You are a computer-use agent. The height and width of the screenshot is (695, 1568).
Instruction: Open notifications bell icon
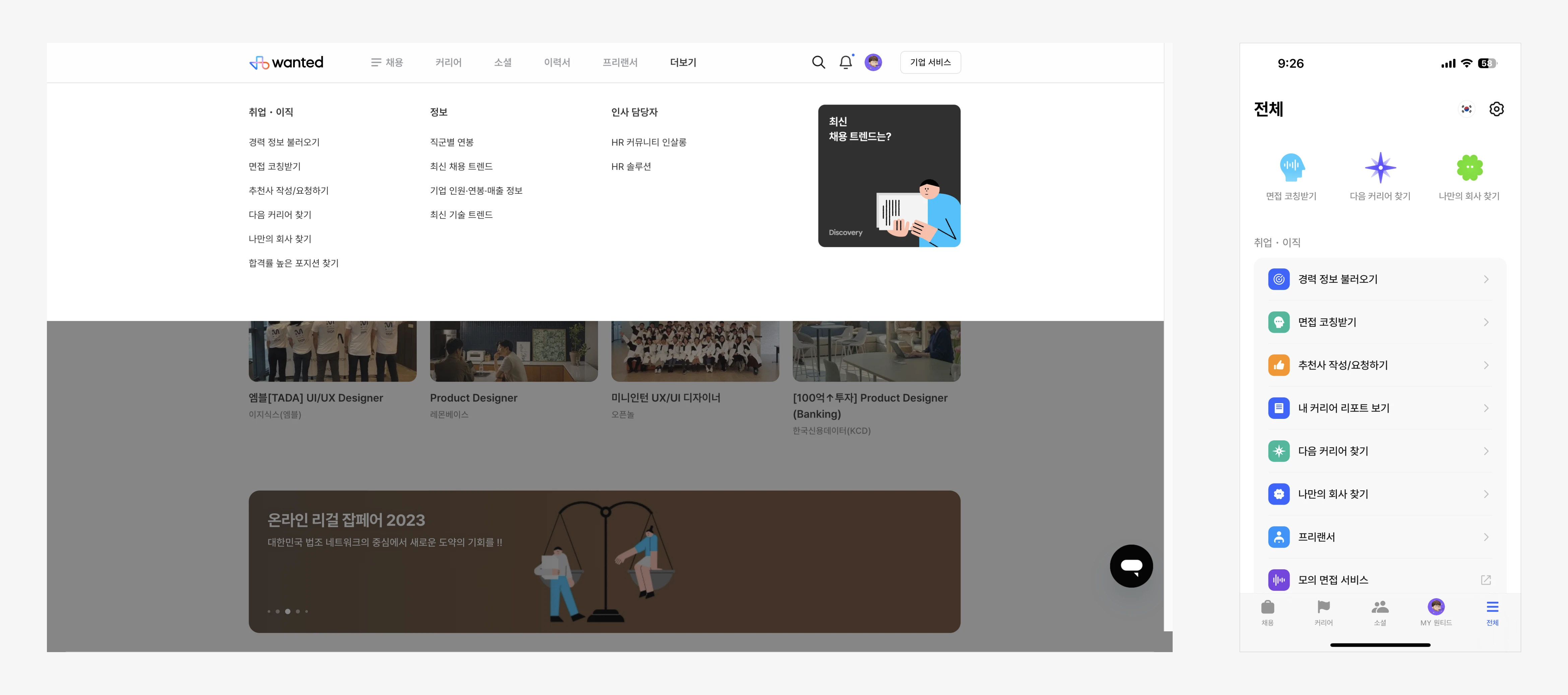[845, 62]
